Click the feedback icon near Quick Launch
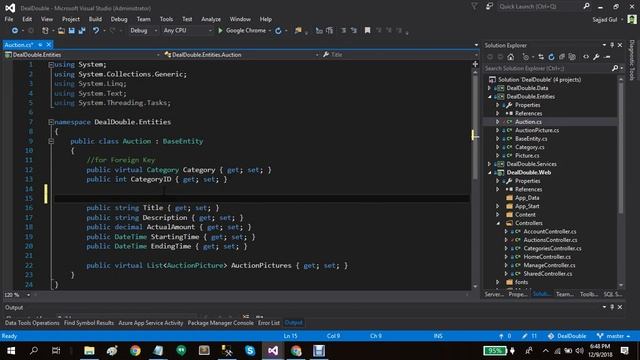 click(489, 6)
